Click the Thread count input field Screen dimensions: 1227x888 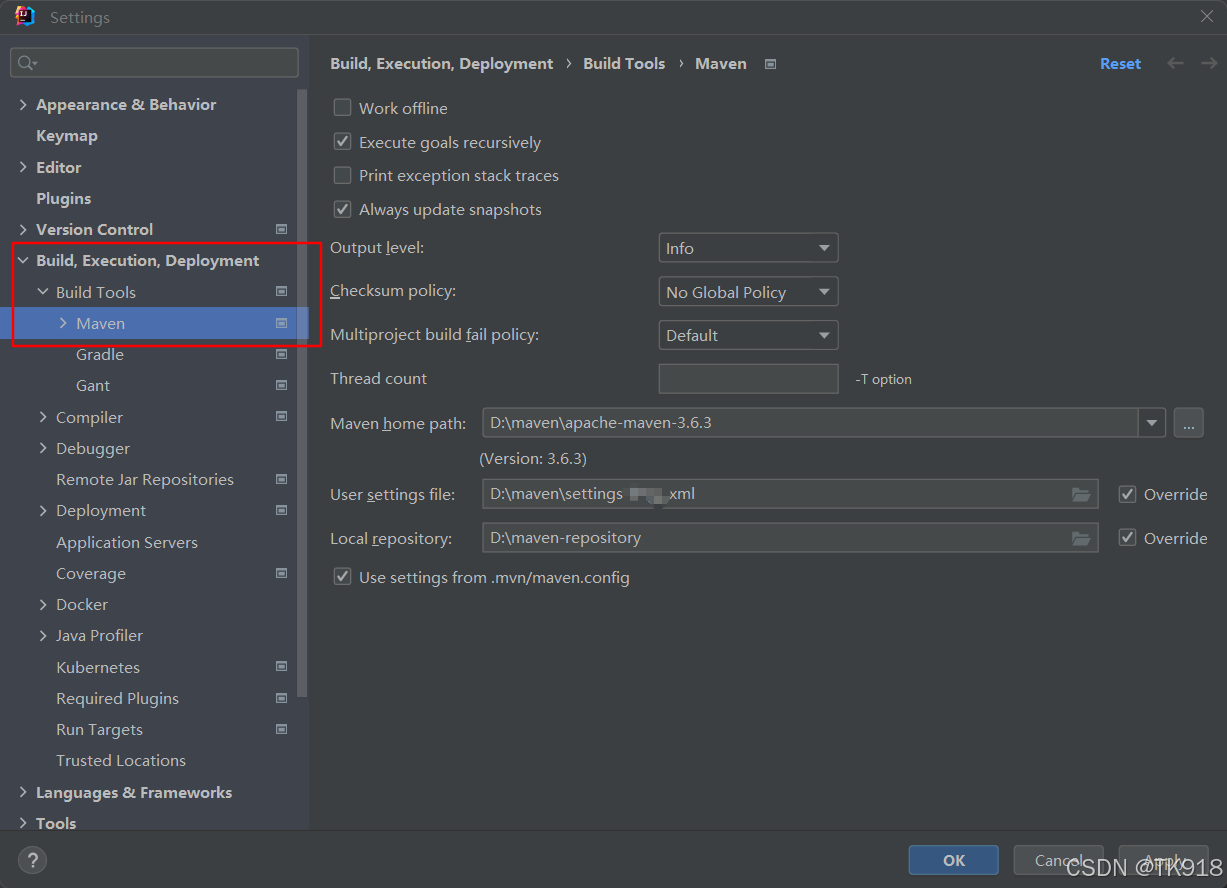click(748, 379)
